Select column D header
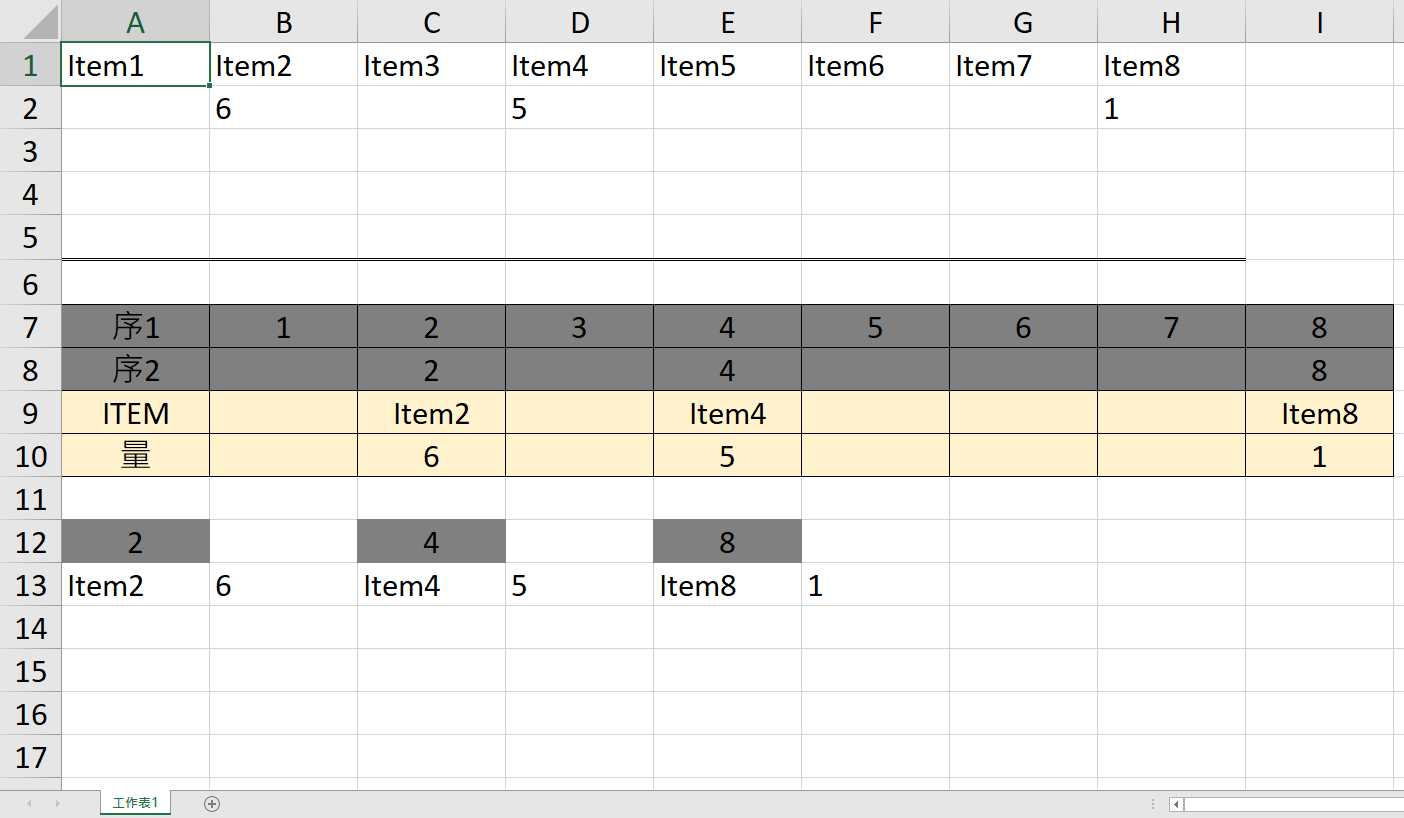 [579, 22]
